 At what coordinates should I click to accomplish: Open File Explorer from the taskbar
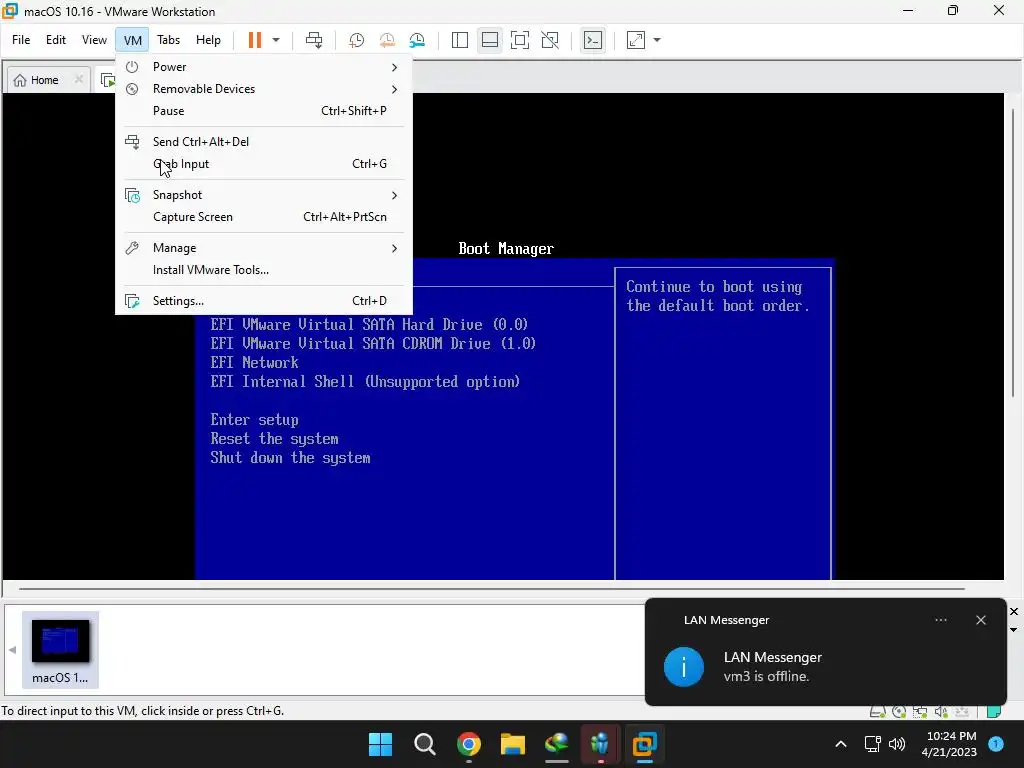(x=513, y=744)
